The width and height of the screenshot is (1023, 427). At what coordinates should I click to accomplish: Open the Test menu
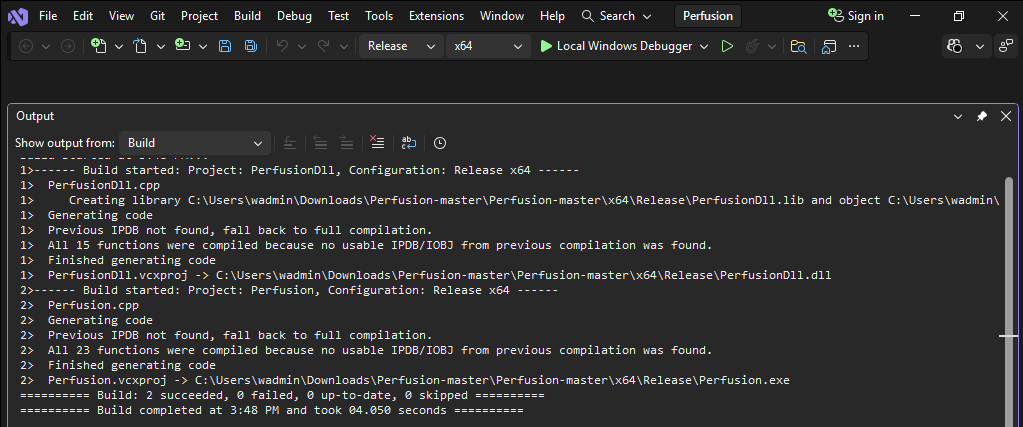339,16
